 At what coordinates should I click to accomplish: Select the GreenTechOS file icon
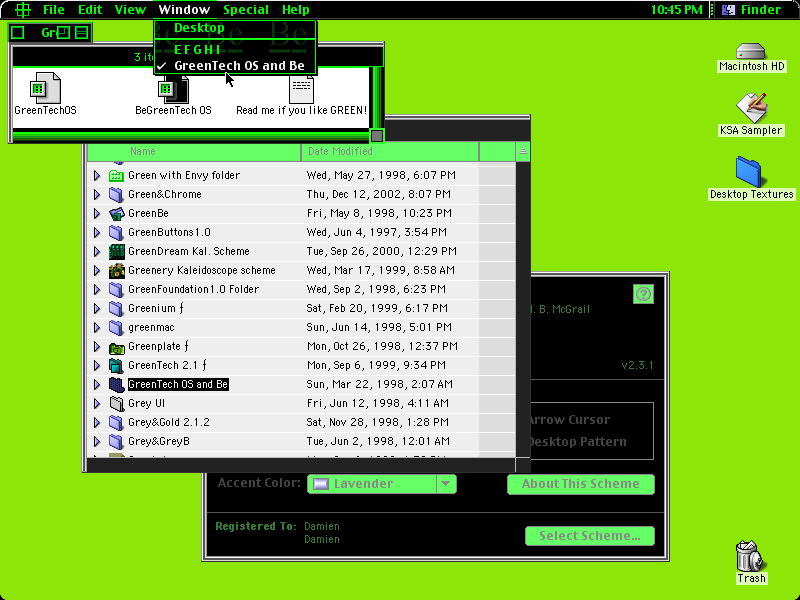click(45, 88)
